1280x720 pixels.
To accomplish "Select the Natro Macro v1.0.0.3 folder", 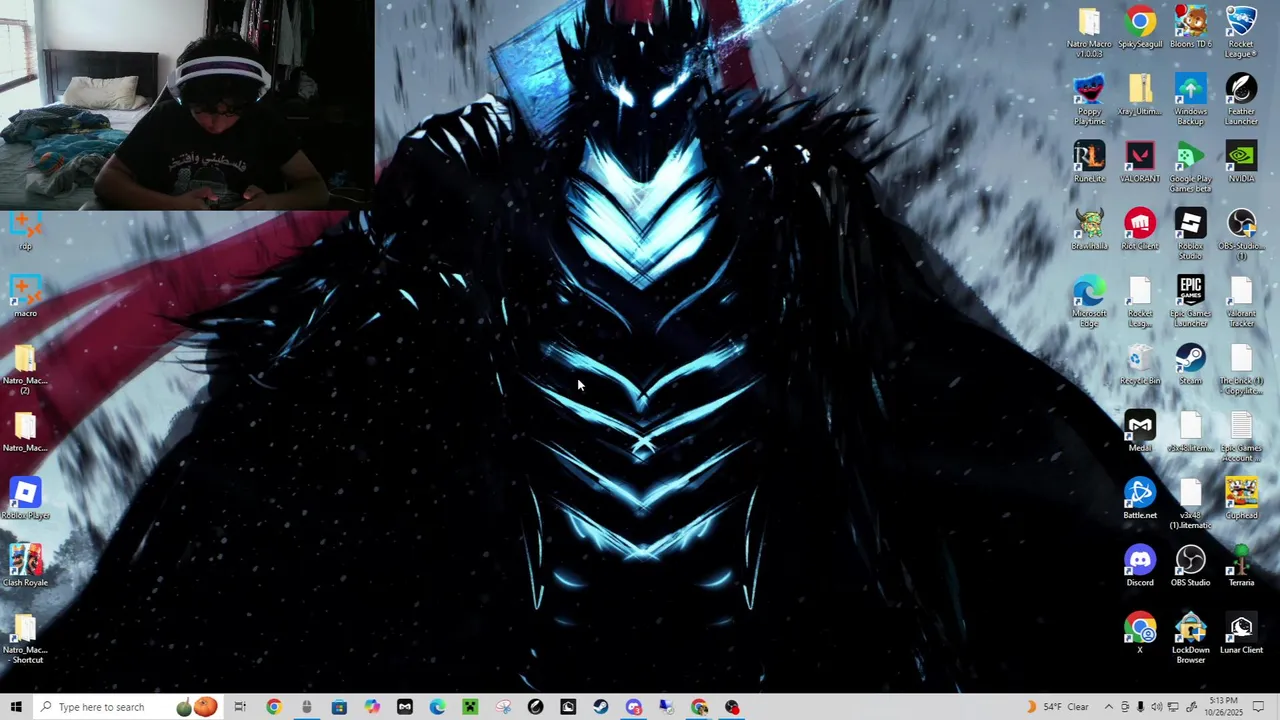I will 1089,32.
